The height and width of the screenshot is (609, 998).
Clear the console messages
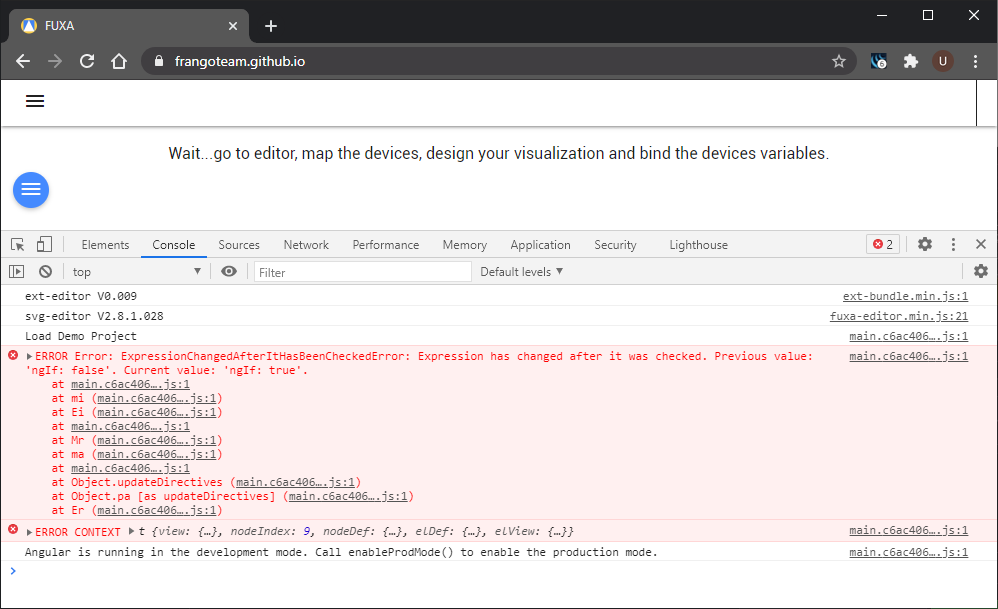coord(45,271)
